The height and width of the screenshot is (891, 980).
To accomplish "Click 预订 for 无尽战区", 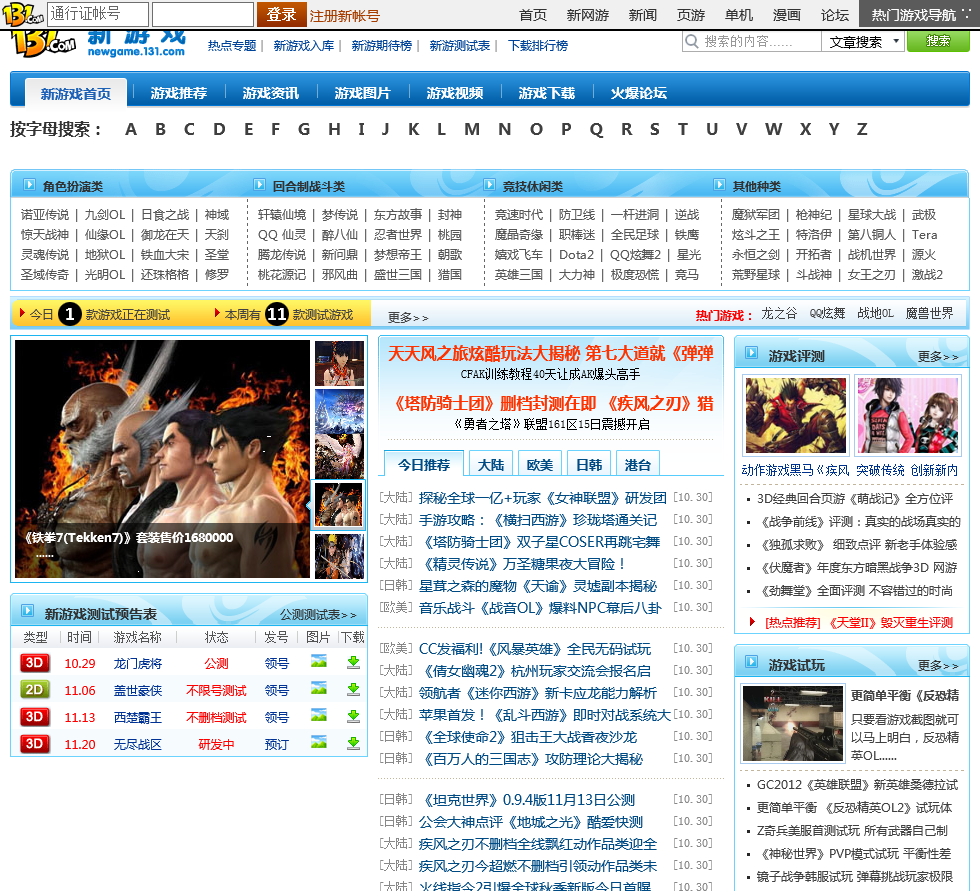I will [276, 744].
